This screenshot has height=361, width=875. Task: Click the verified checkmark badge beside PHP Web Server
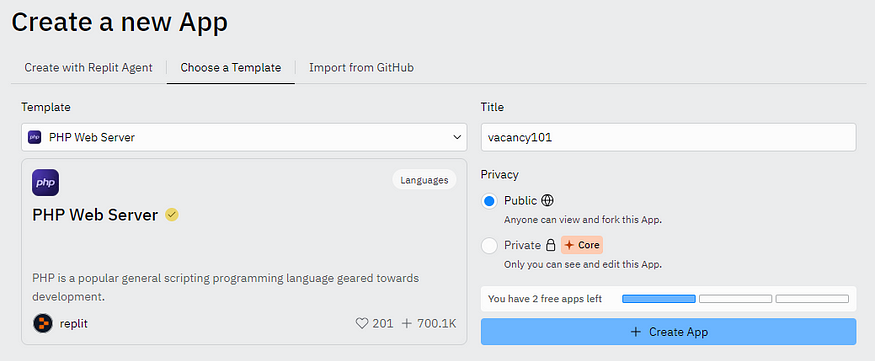click(172, 215)
